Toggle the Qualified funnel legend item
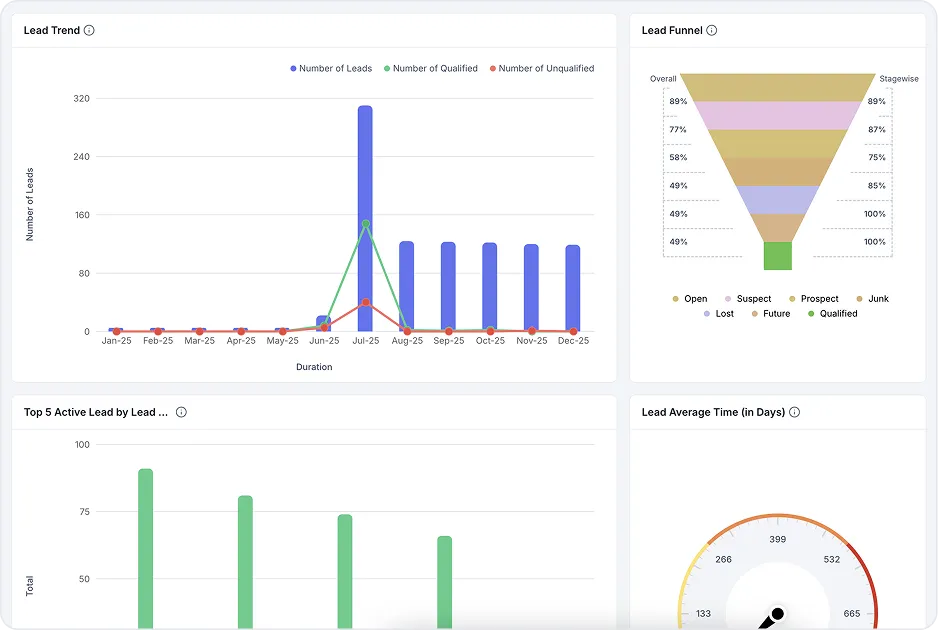938x630 pixels. (x=833, y=314)
